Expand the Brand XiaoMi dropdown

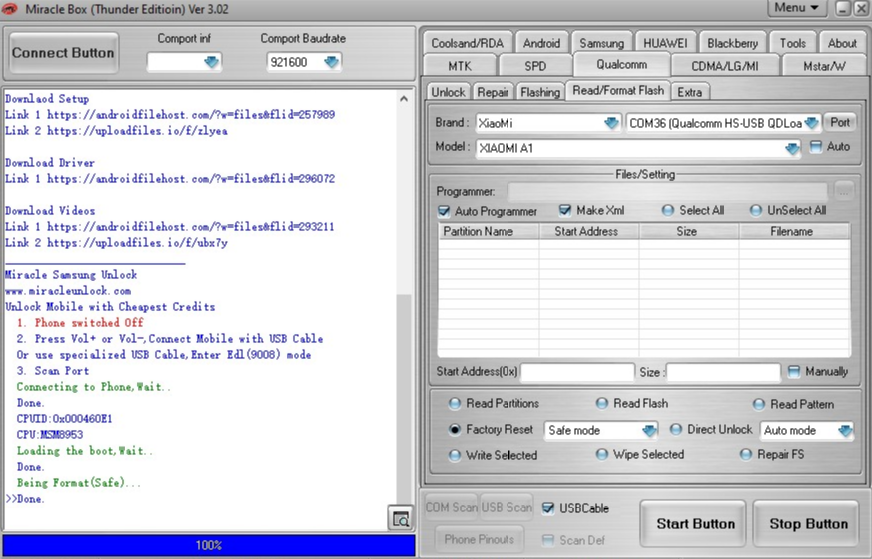(611, 123)
